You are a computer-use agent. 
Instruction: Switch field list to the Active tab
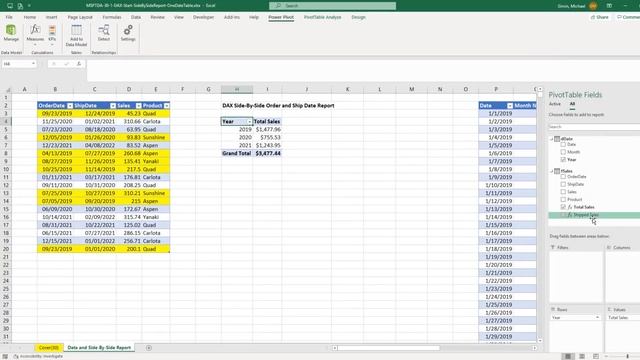click(x=555, y=104)
